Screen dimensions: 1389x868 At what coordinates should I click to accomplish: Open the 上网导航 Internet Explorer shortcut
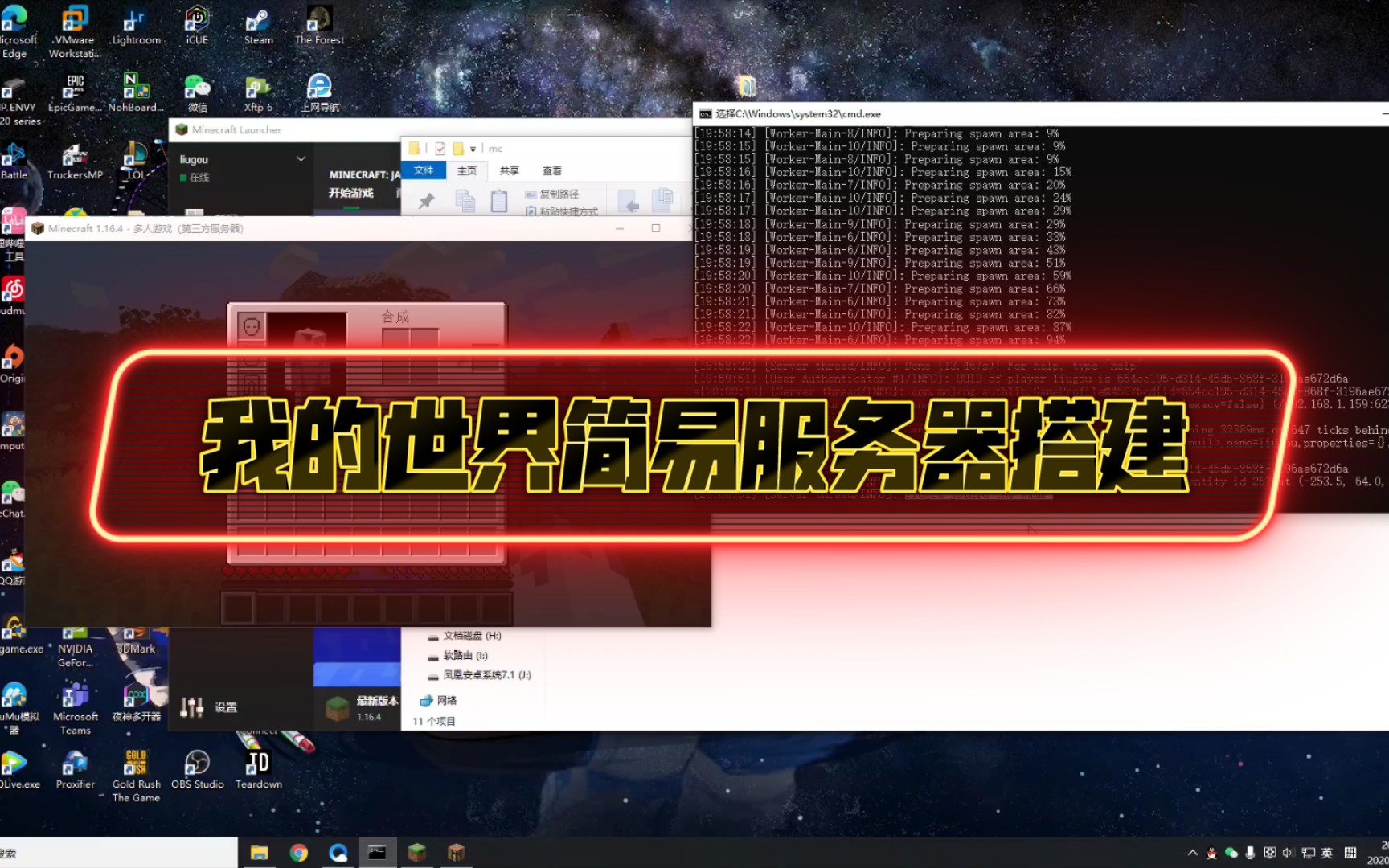[x=319, y=92]
